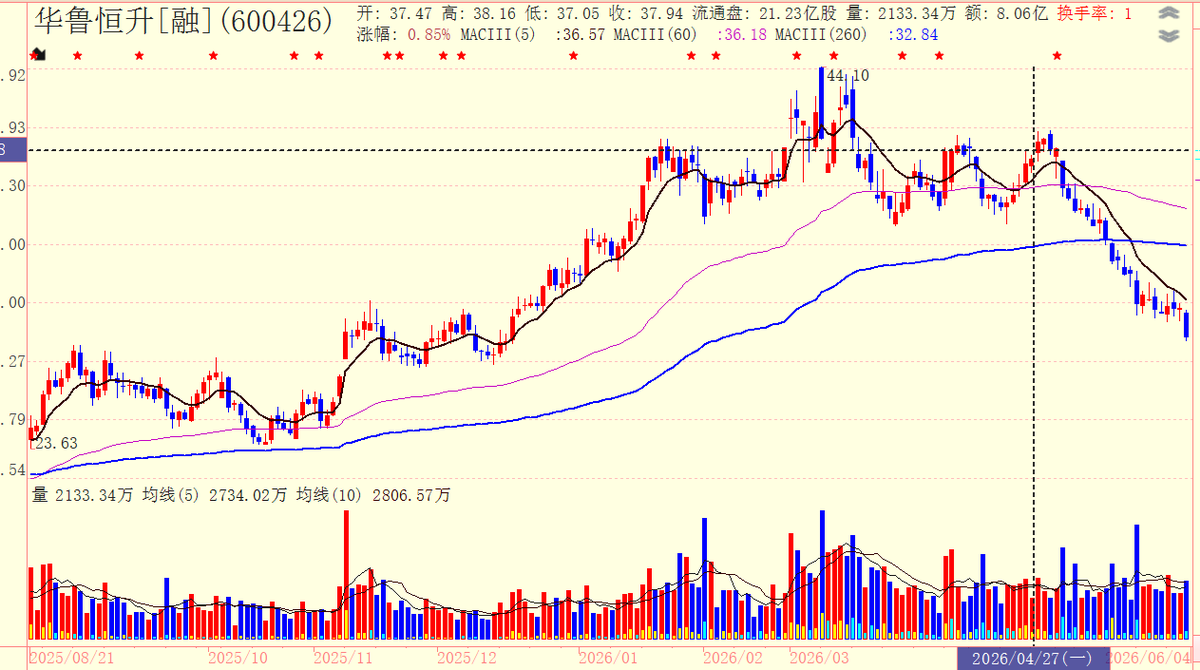Click the double up-chevron icon at top right
Screen dimensions: 1200x670
coord(1167,14)
